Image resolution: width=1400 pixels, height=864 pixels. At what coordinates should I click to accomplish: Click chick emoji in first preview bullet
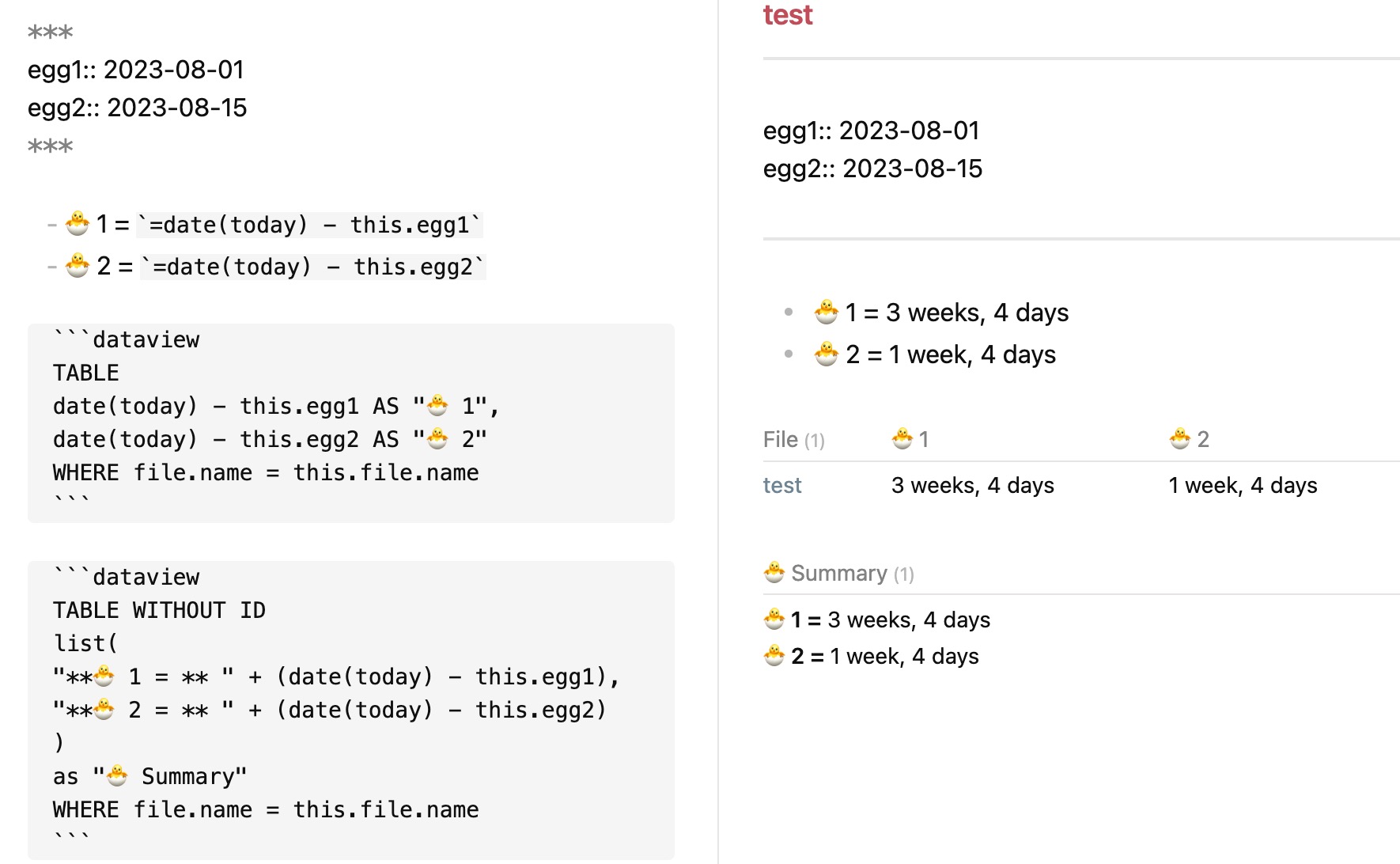(826, 313)
